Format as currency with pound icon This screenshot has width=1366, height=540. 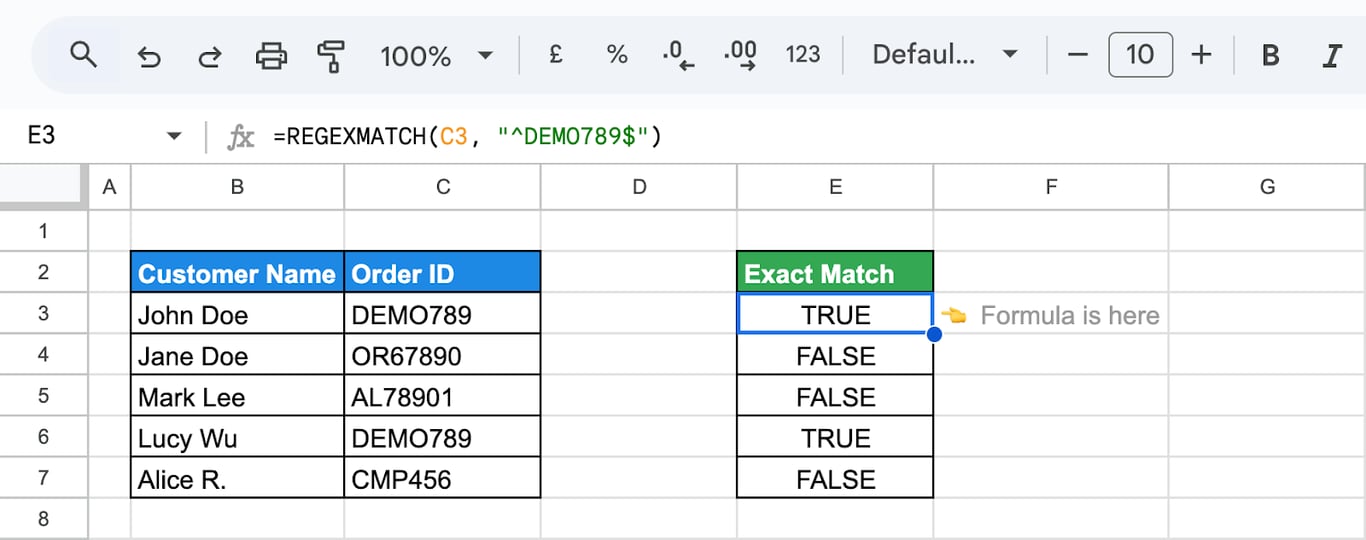click(556, 55)
